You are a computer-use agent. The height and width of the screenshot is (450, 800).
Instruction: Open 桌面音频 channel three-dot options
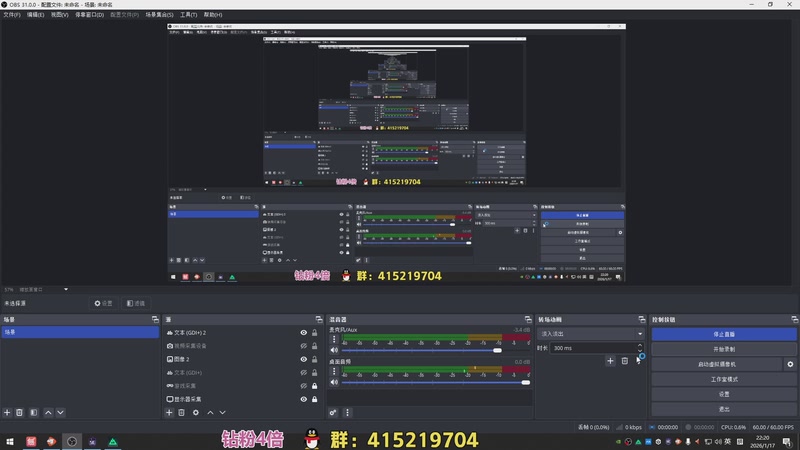334,371
